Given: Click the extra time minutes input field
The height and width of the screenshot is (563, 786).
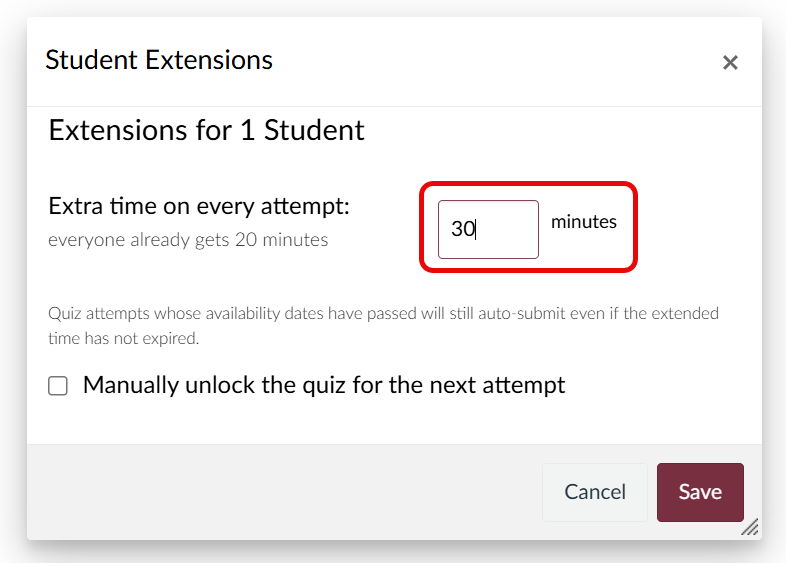Looking at the screenshot, I should pyautogui.click(x=488, y=229).
